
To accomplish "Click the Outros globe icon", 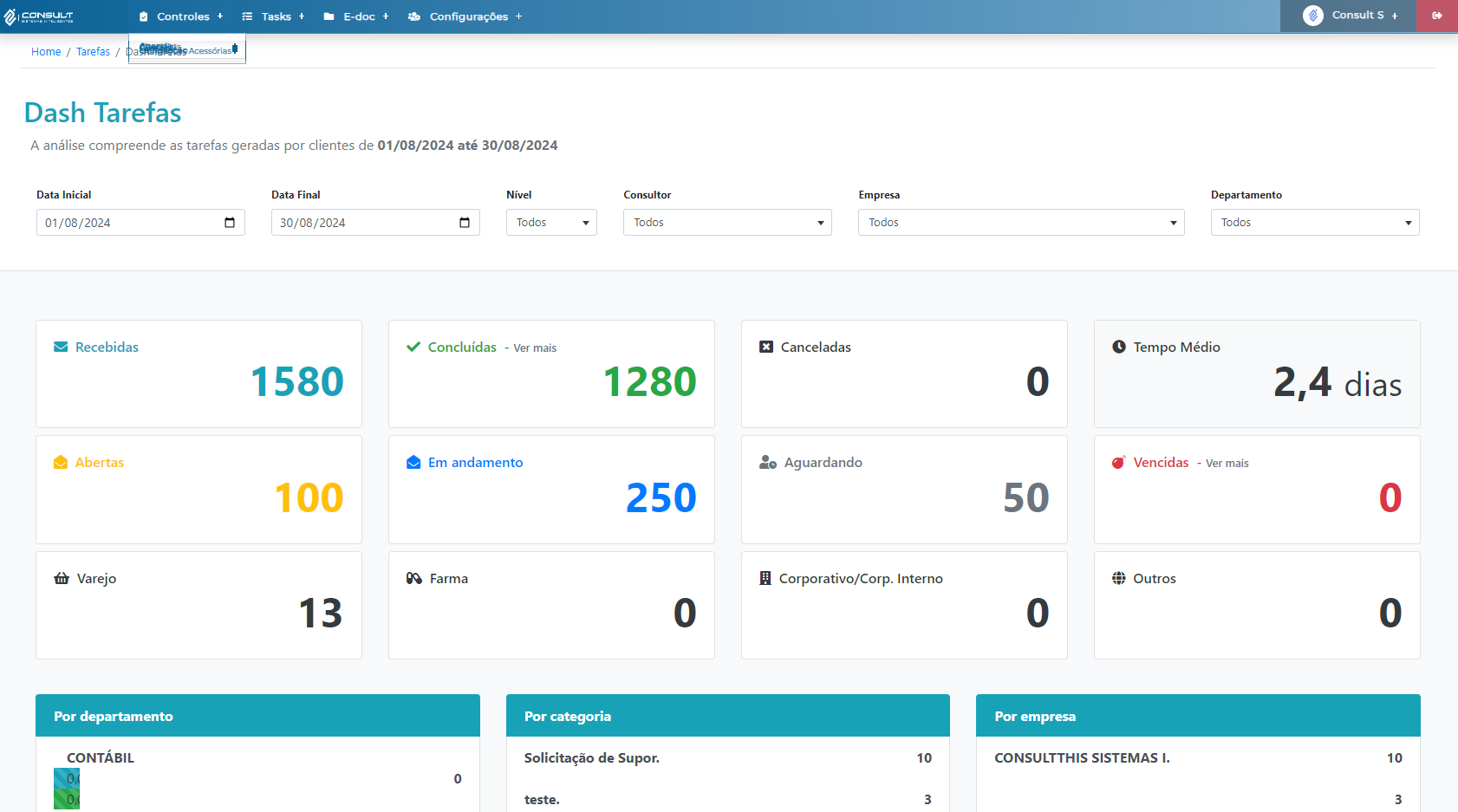I will (1119, 578).
